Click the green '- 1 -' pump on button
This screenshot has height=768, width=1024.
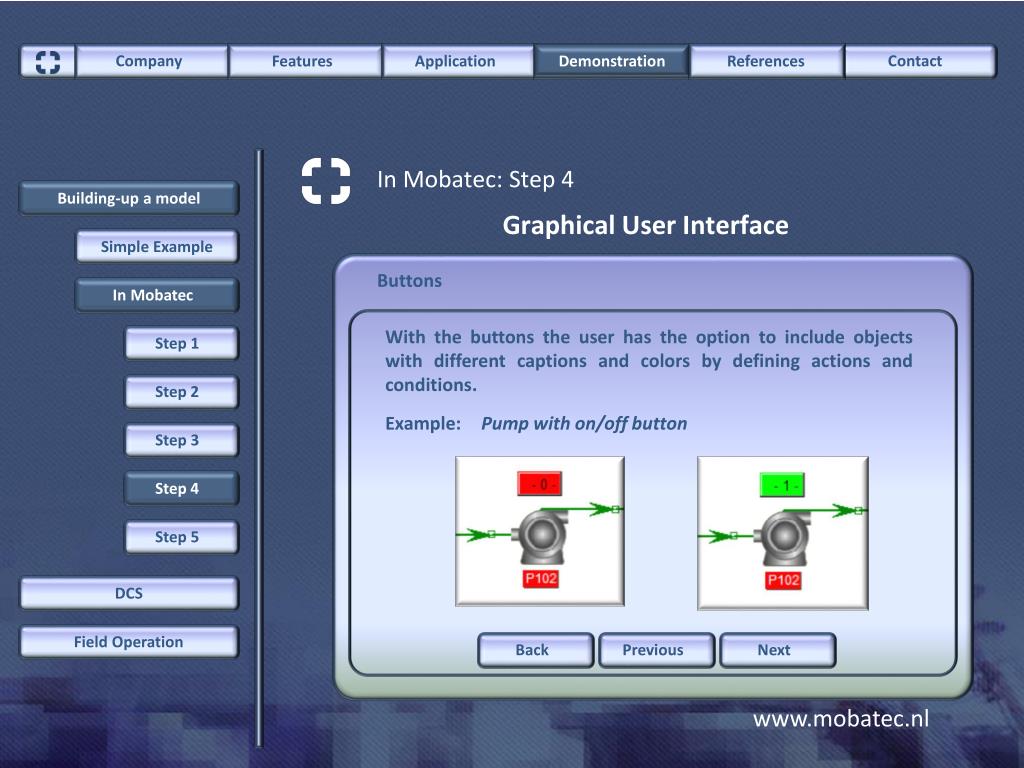click(x=782, y=485)
